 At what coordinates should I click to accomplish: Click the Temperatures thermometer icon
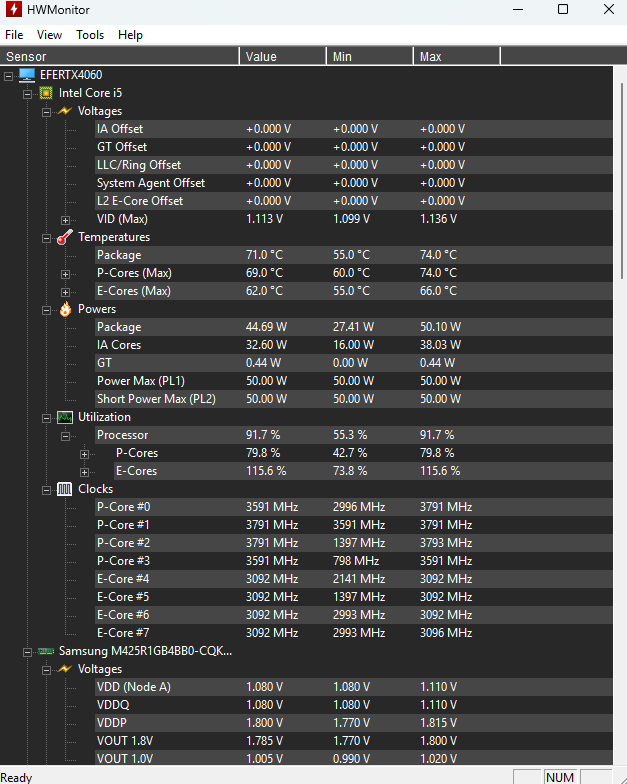click(65, 237)
